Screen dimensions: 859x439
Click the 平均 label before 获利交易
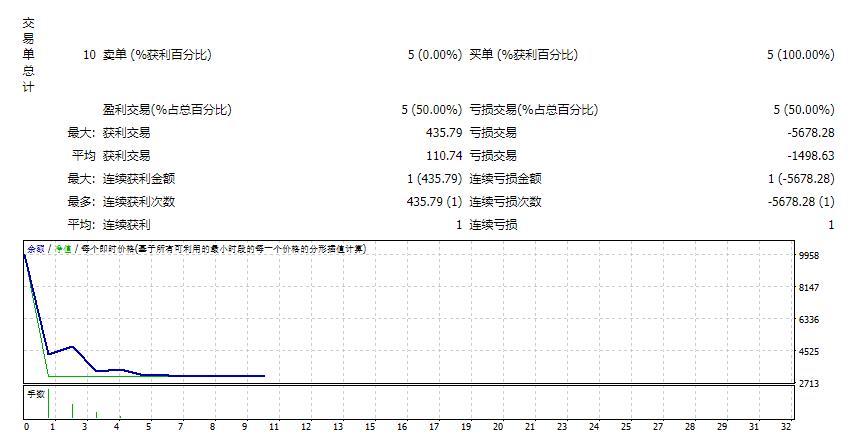pos(83,156)
